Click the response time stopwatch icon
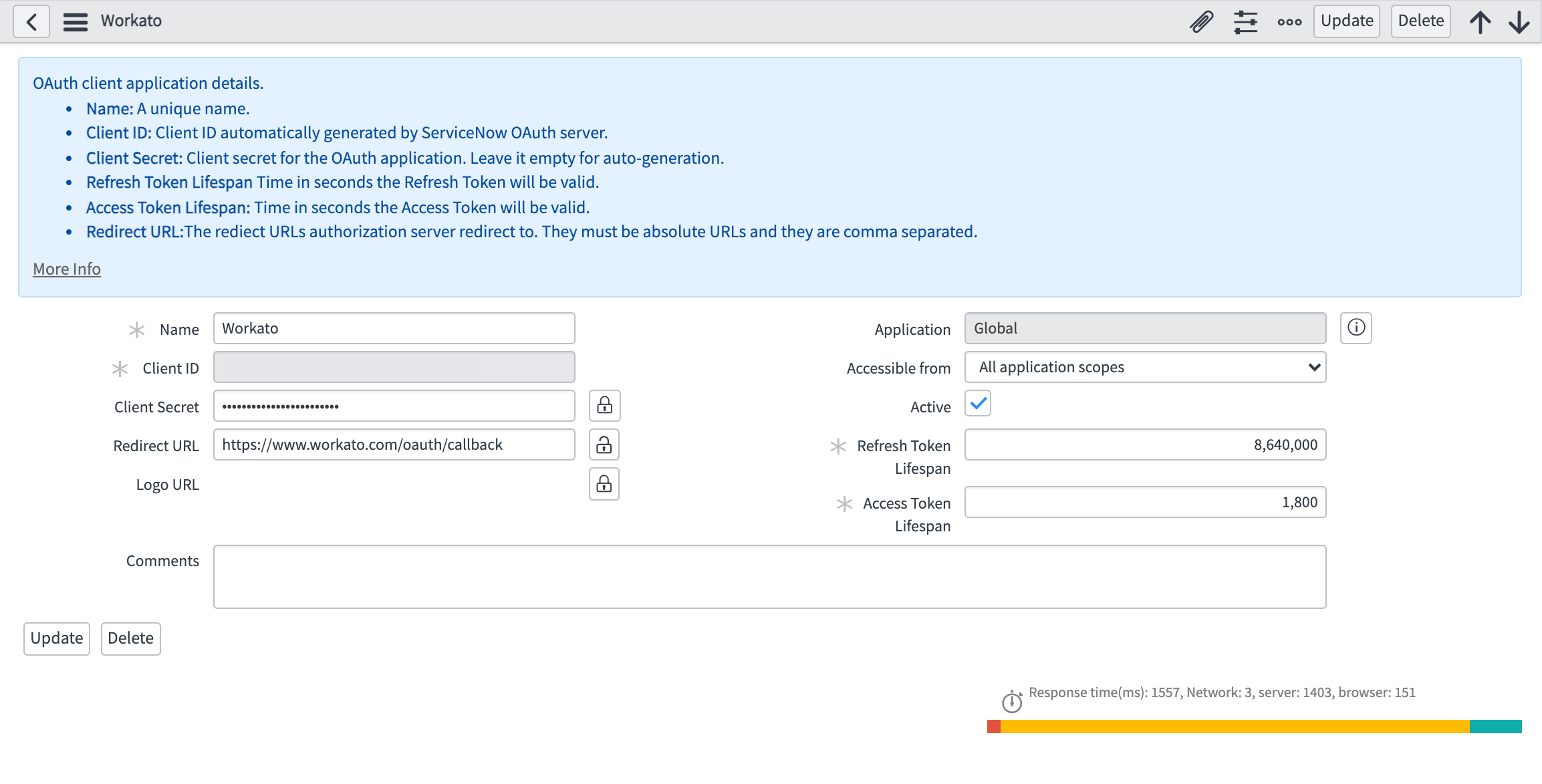1542x784 pixels. [x=1013, y=702]
